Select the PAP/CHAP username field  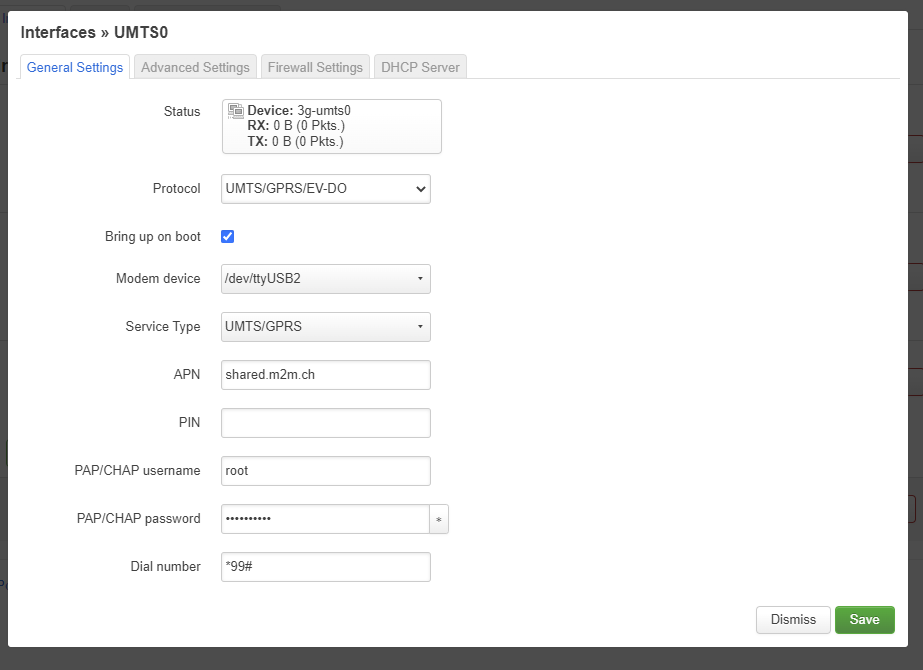(x=326, y=471)
